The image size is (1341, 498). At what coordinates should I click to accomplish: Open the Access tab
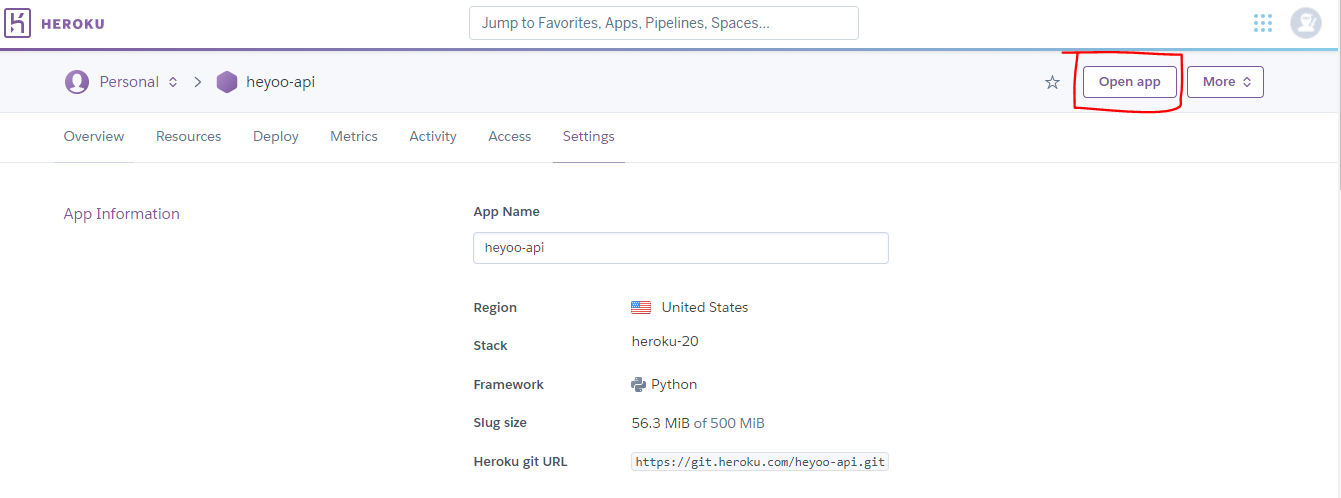click(510, 136)
